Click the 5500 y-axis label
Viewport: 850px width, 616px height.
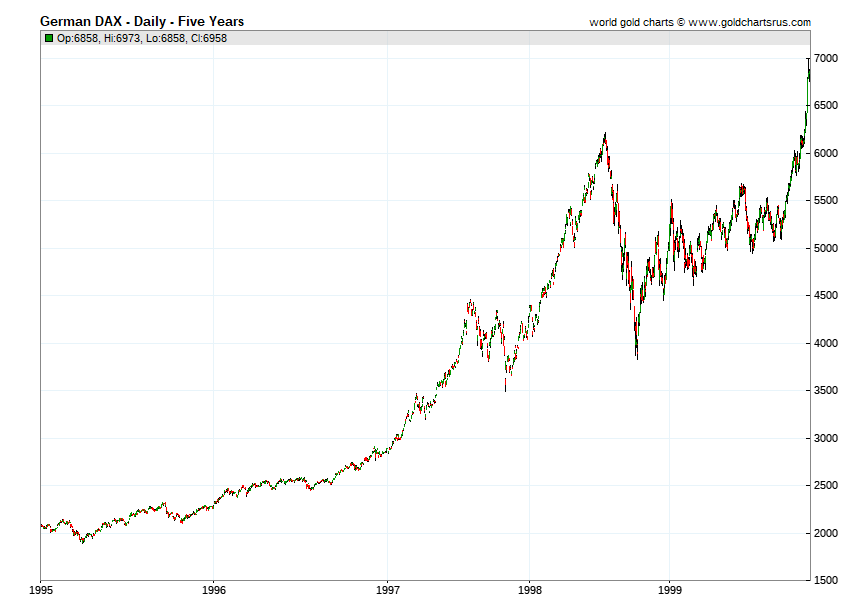pyautogui.click(x=826, y=200)
